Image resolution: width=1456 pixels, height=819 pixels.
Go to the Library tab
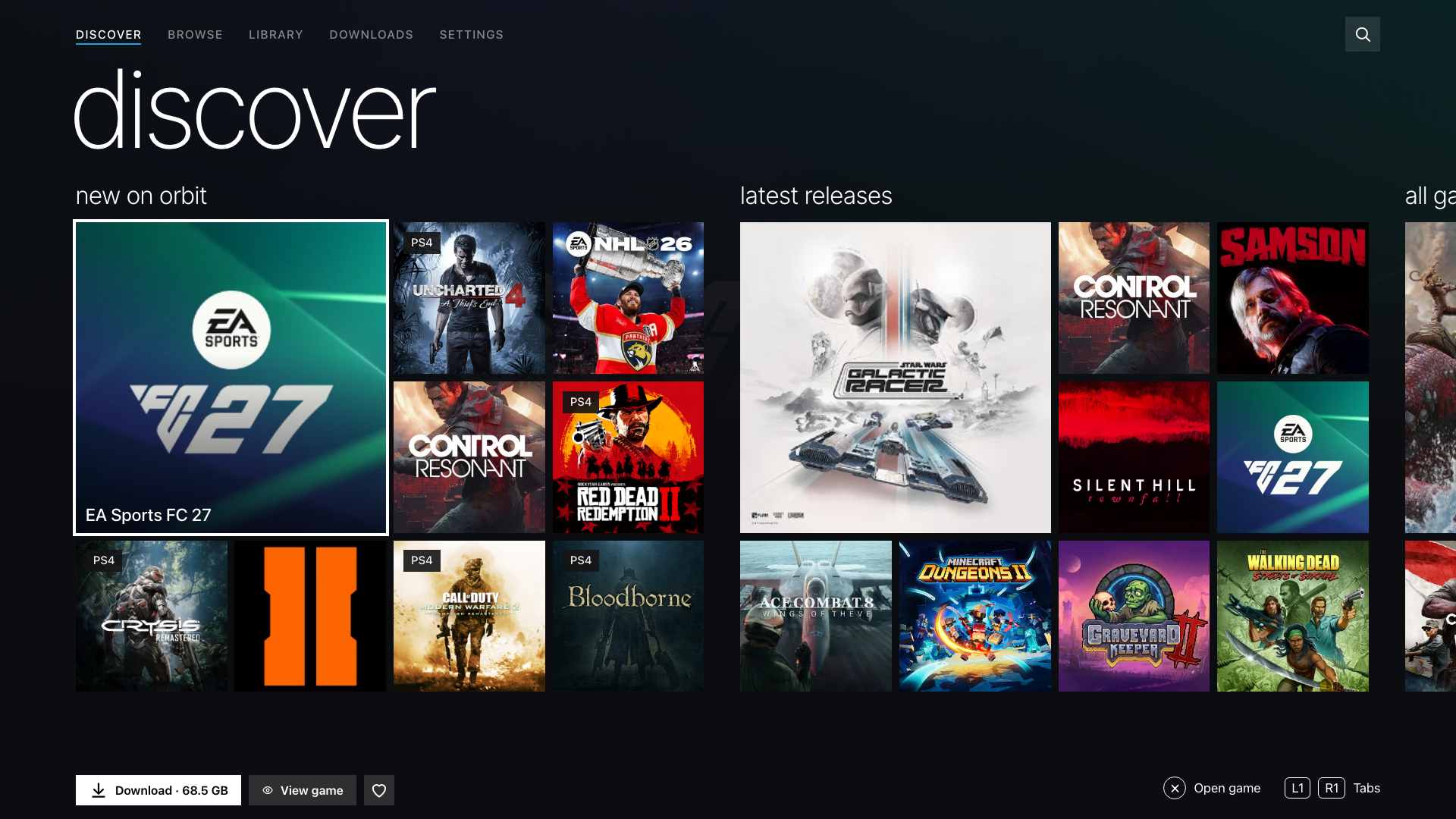coord(276,35)
